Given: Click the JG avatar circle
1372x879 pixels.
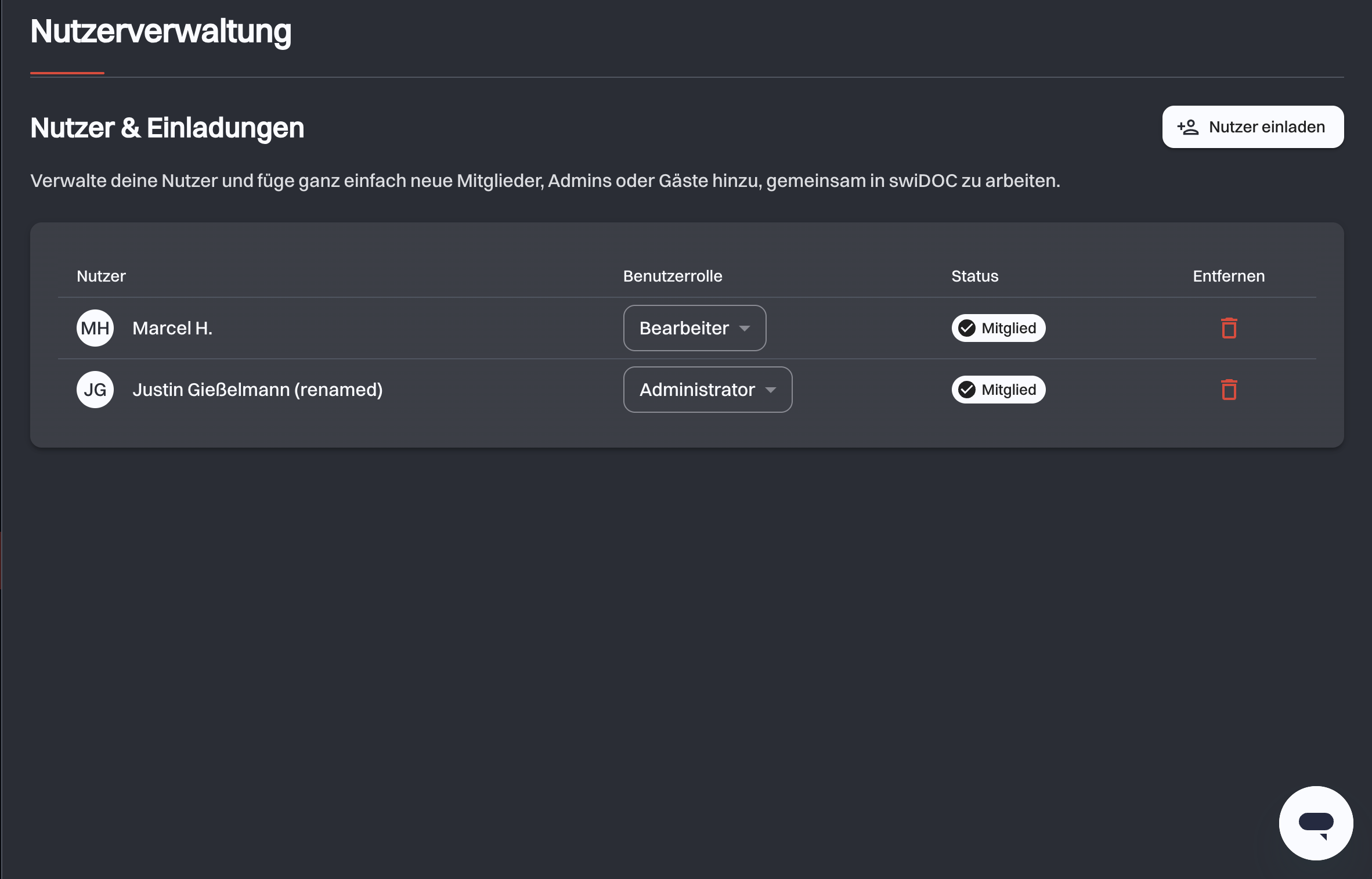Looking at the screenshot, I should 95,390.
